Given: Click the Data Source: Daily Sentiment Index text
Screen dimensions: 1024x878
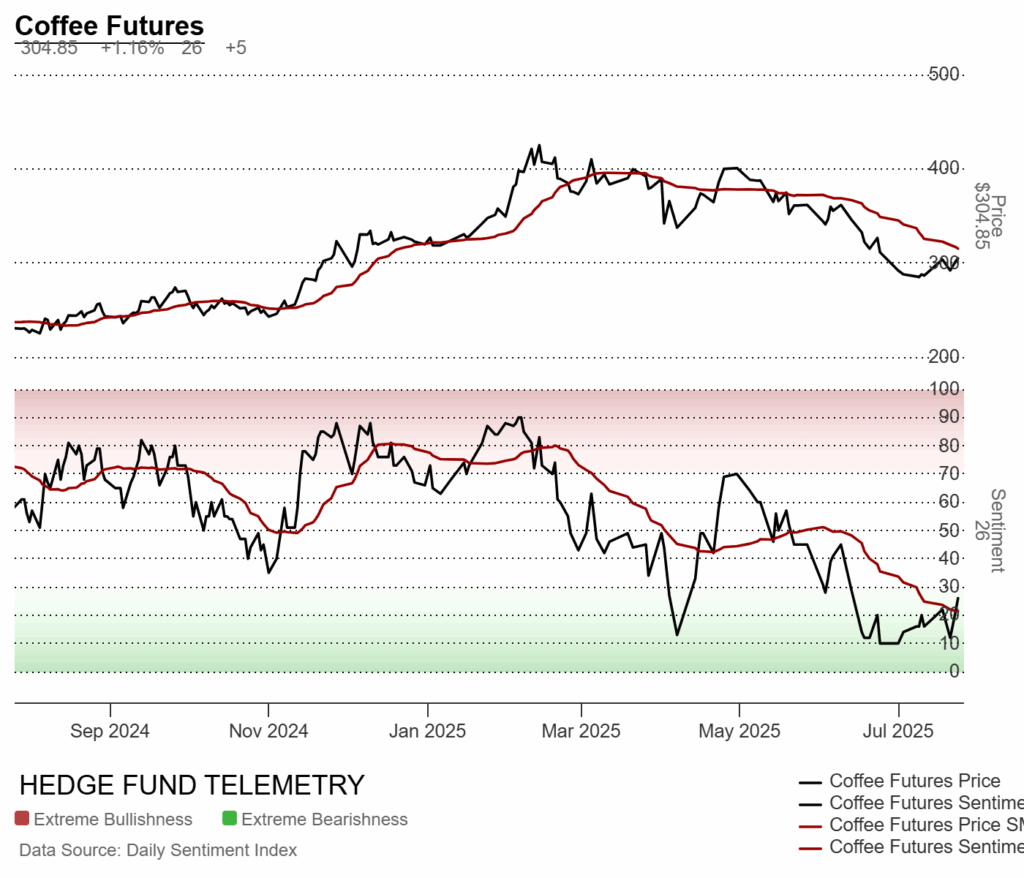Looking at the screenshot, I should [x=158, y=850].
